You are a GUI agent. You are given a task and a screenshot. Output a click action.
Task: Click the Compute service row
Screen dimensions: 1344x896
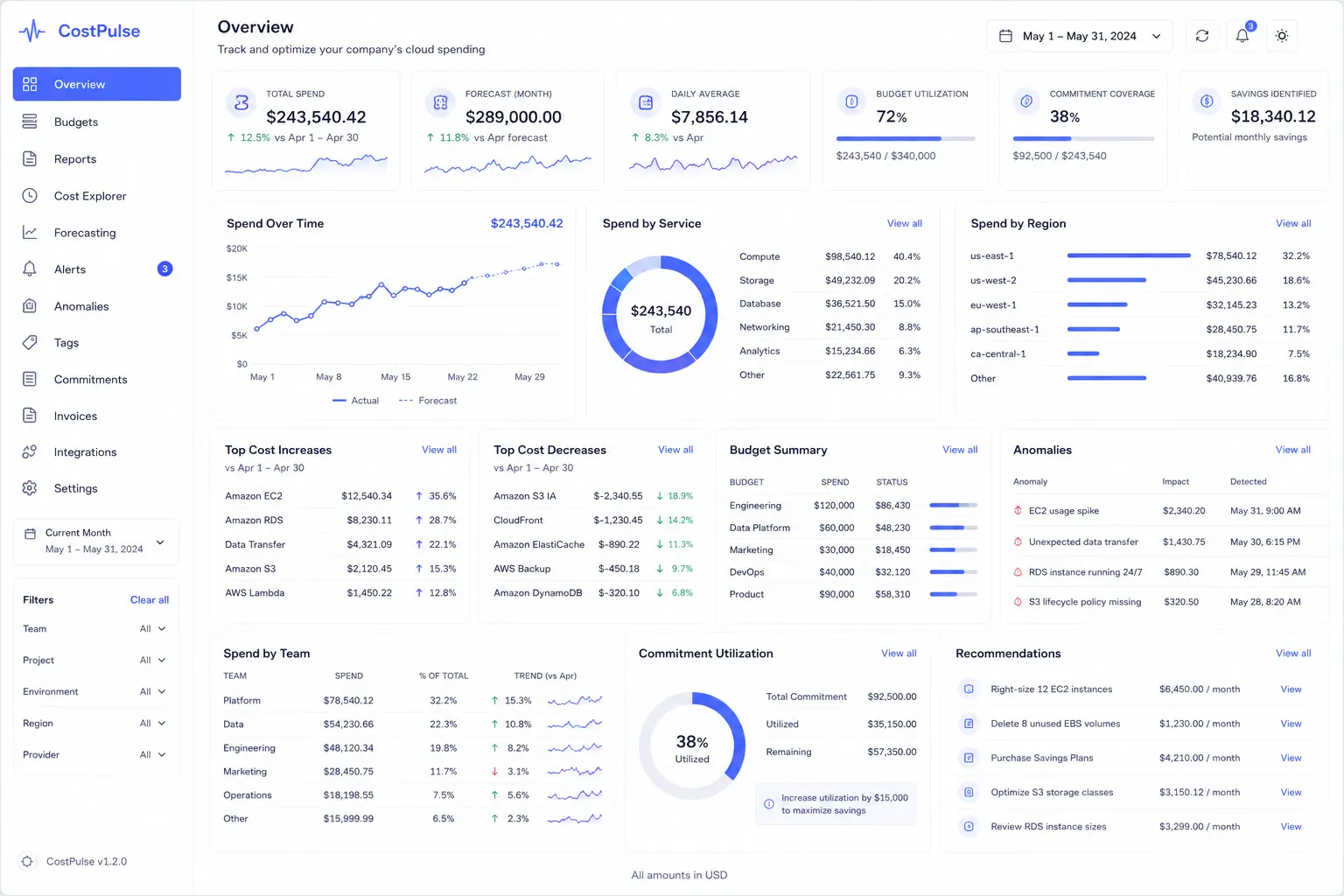[x=829, y=257]
